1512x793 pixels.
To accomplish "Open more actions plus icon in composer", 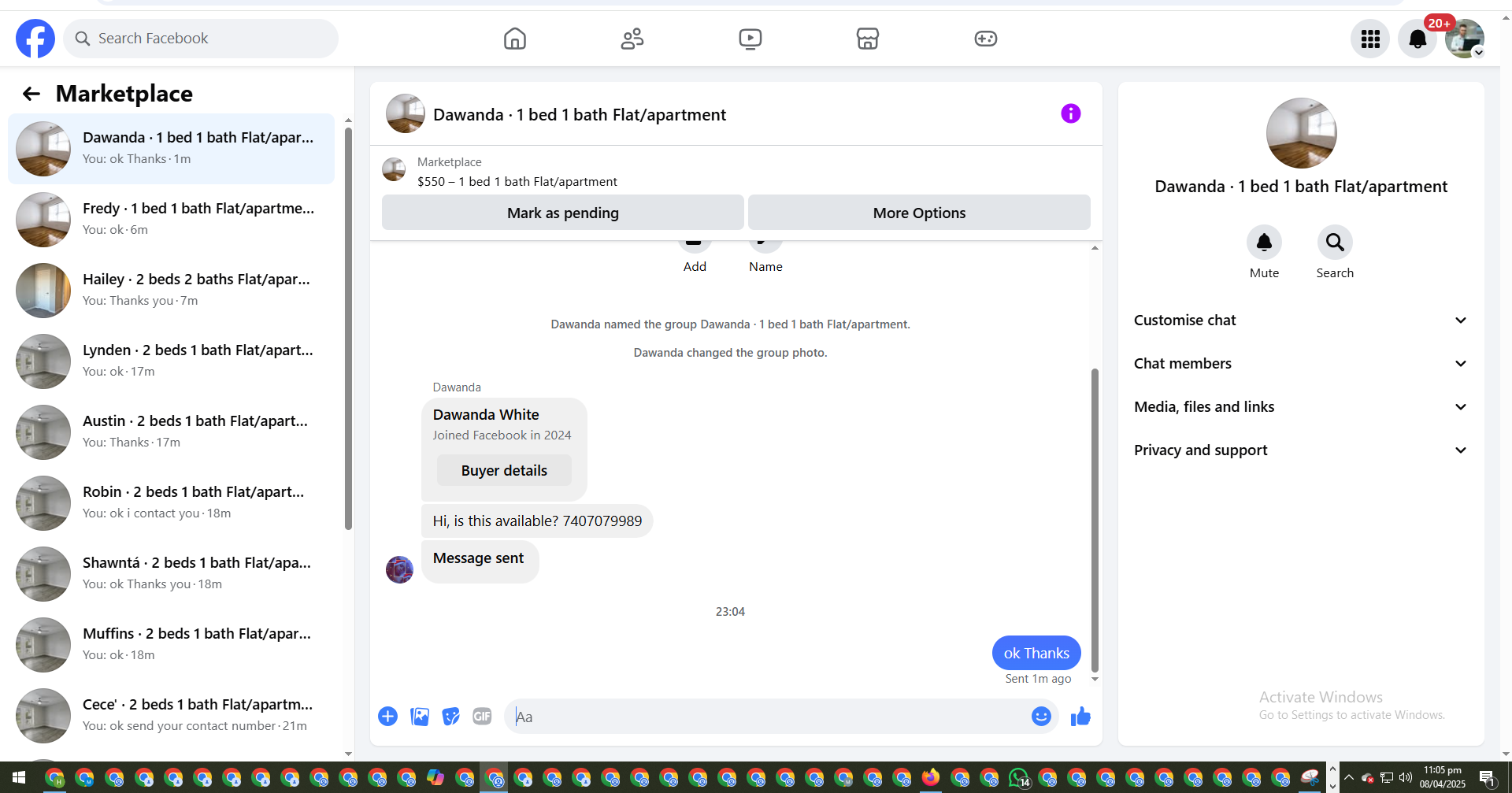I will pos(387,717).
